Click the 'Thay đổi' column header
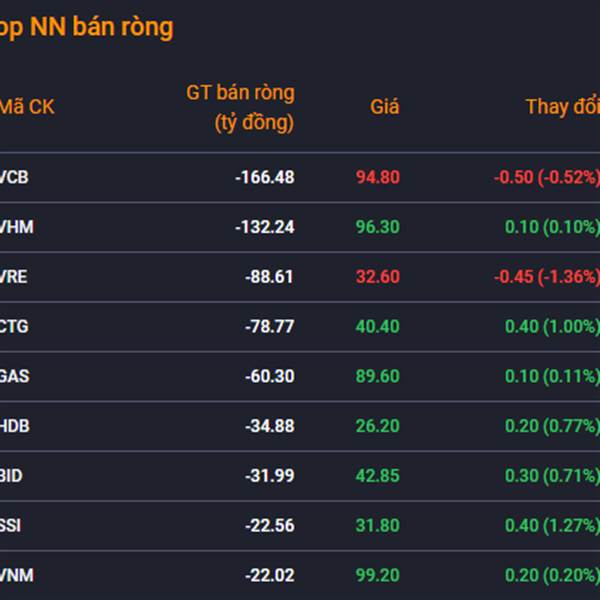Viewport: 600px width, 600px height. point(563,107)
